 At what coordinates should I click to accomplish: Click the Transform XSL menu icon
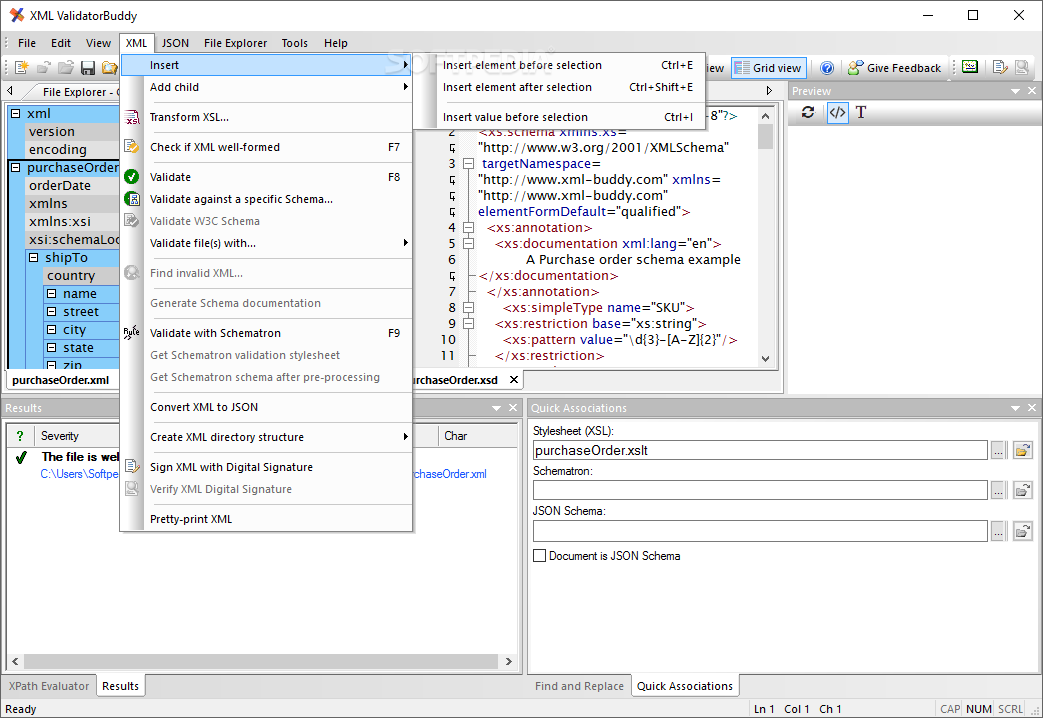[132, 117]
